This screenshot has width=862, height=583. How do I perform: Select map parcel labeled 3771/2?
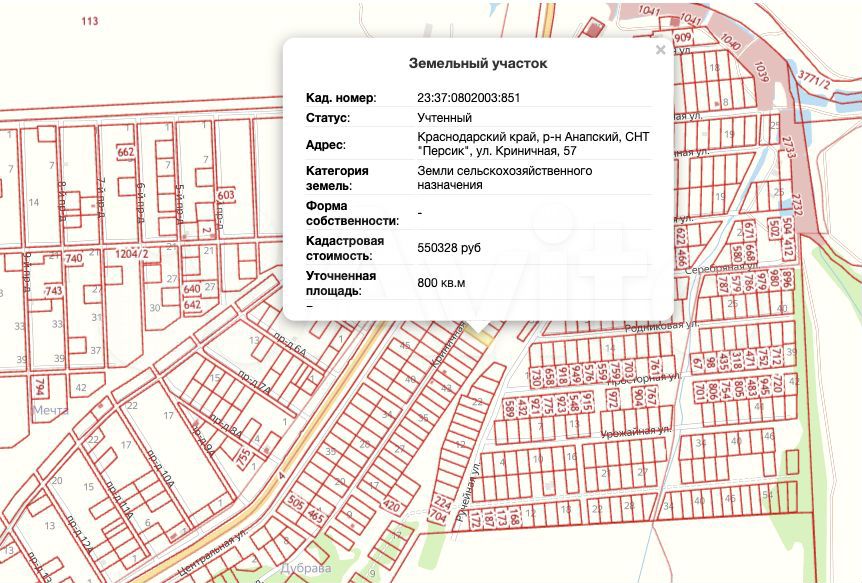(x=815, y=81)
